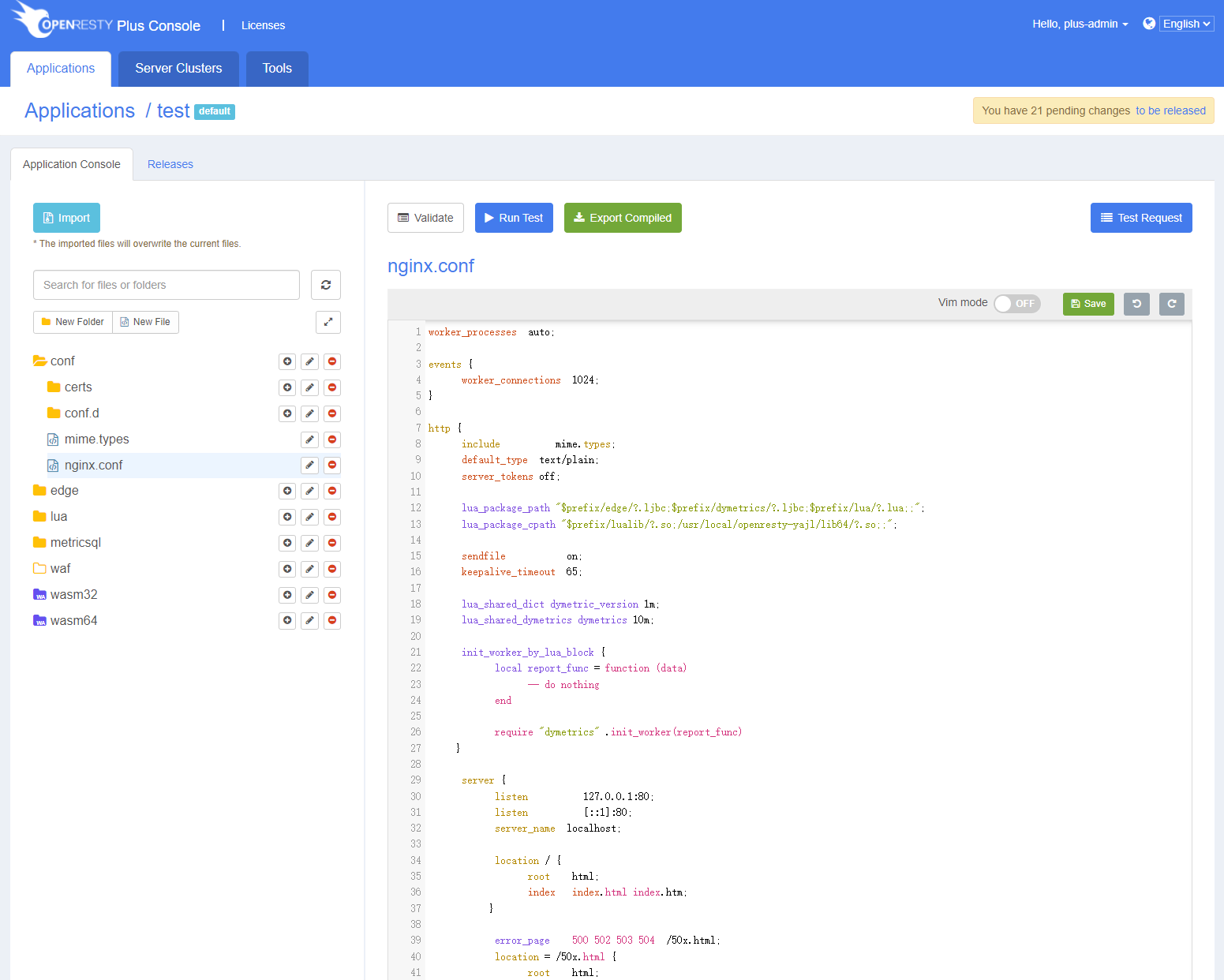Expand the metricsql folder

coord(39,542)
